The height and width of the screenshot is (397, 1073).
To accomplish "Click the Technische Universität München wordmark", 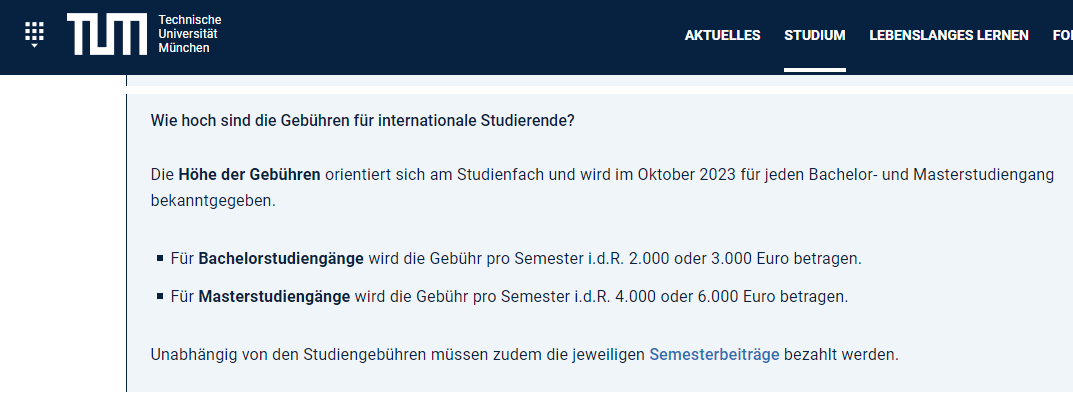I will pos(190,34).
